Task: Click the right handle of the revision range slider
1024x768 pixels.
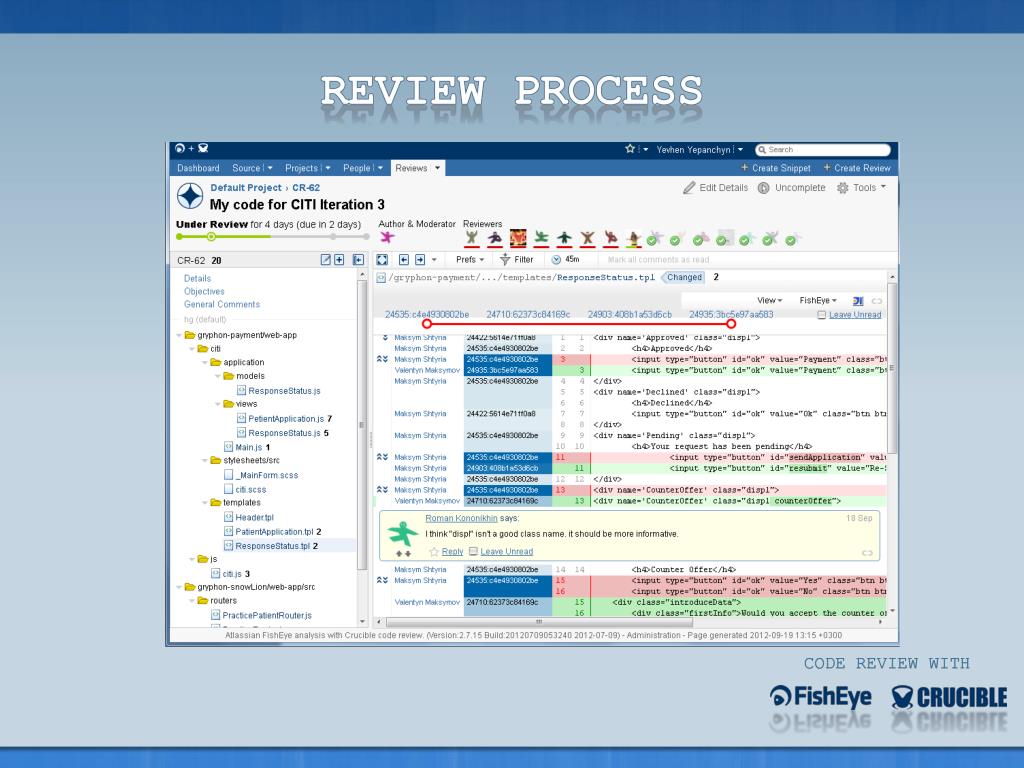Action: [731, 323]
